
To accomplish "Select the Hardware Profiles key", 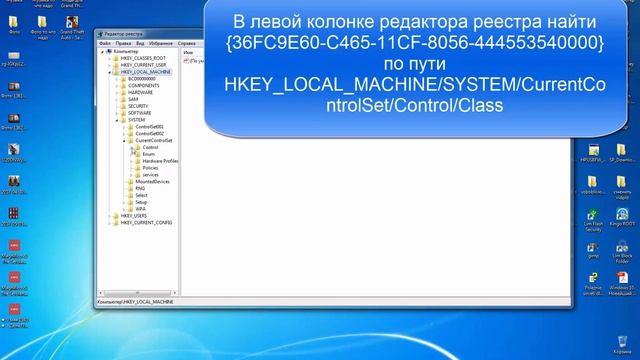I will click(x=160, y=161).
